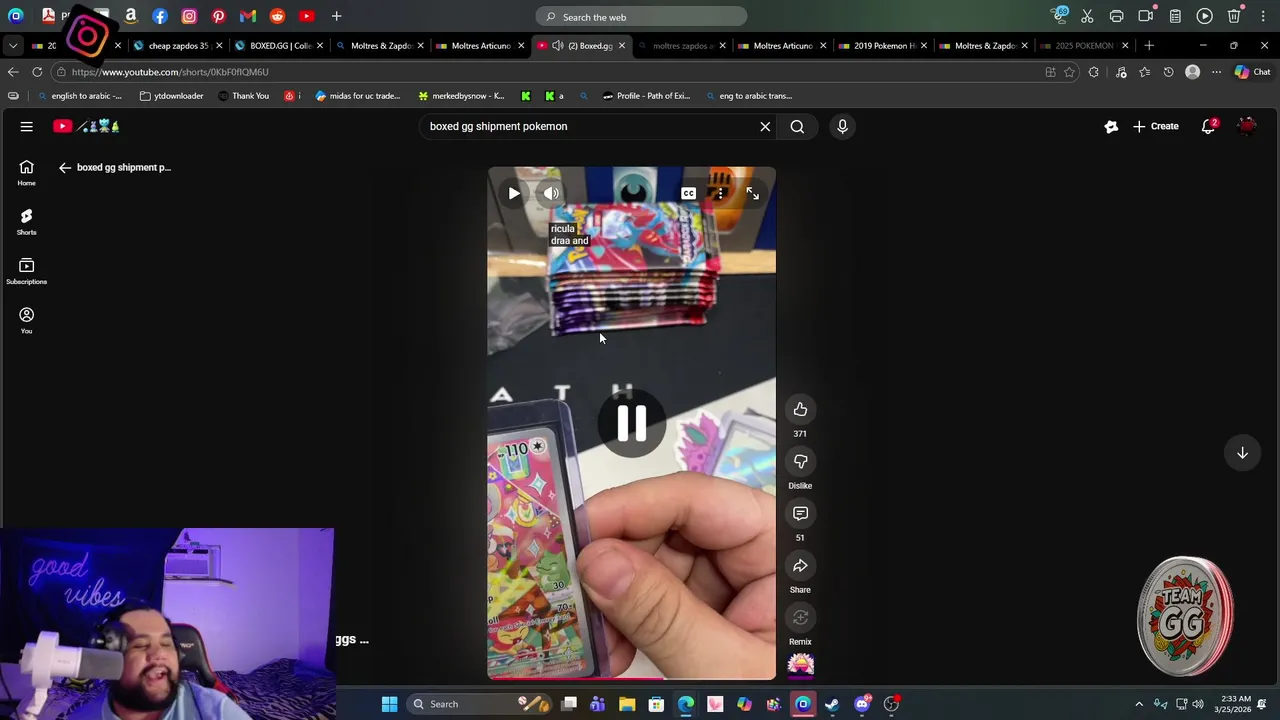Viewport: 1280px width, 720px height.
Task: Expand the tab list chevron at tab strip start
Action: click(x=13, y=45)
